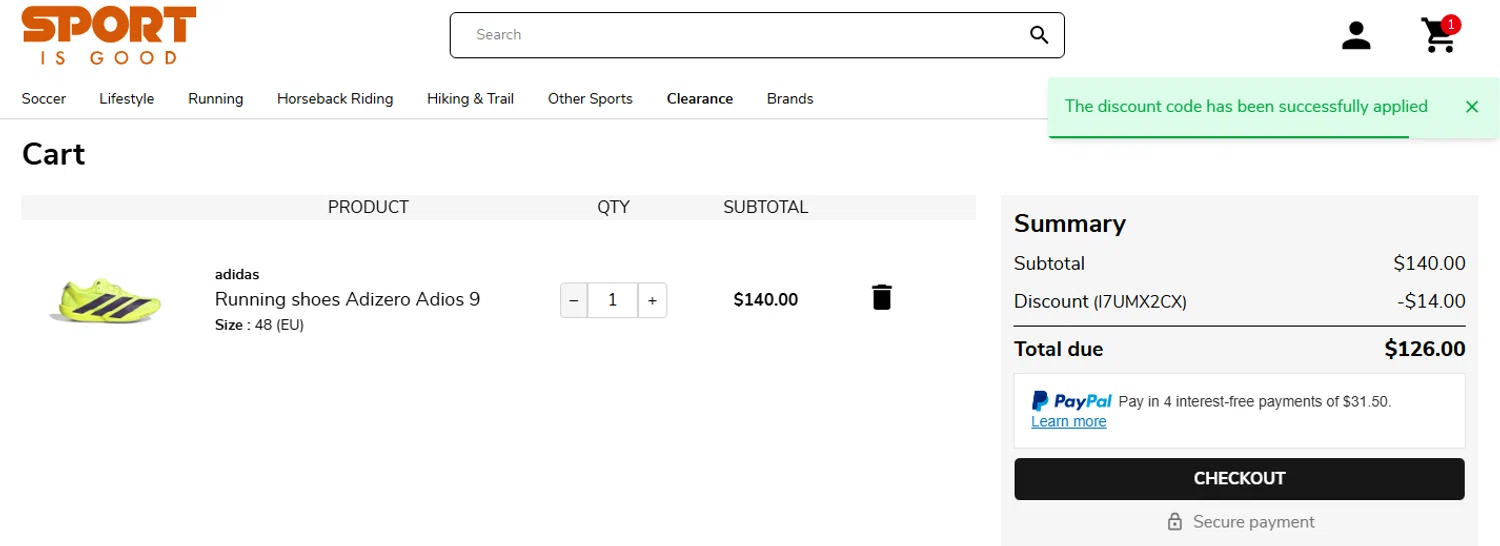Image resolution: width=1500 pixels, height=546 pixels.
Task: Open the Other Sports menu
Action: tap(590, 99)
